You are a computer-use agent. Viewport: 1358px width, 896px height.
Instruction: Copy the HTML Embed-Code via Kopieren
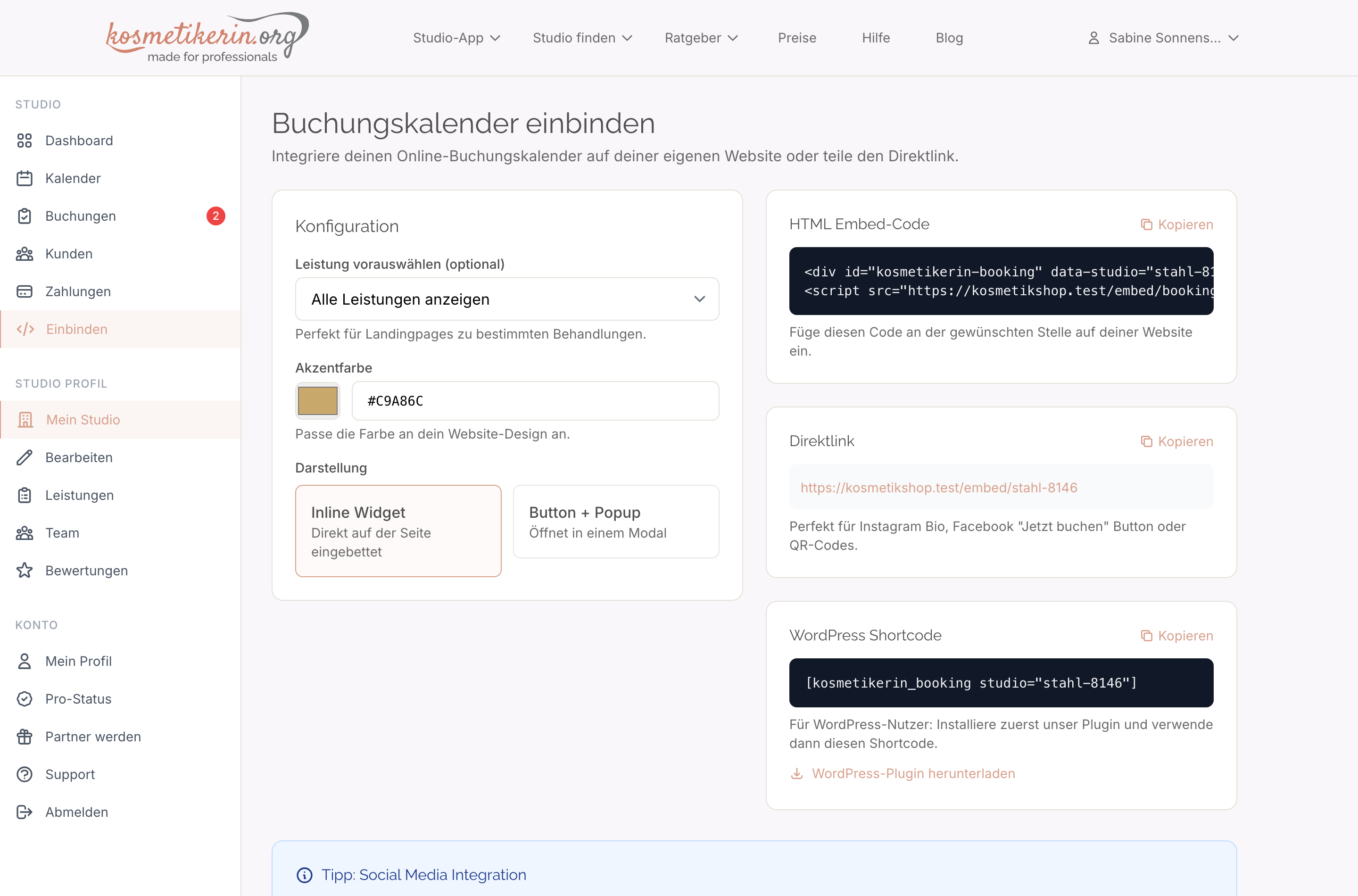1177,224
